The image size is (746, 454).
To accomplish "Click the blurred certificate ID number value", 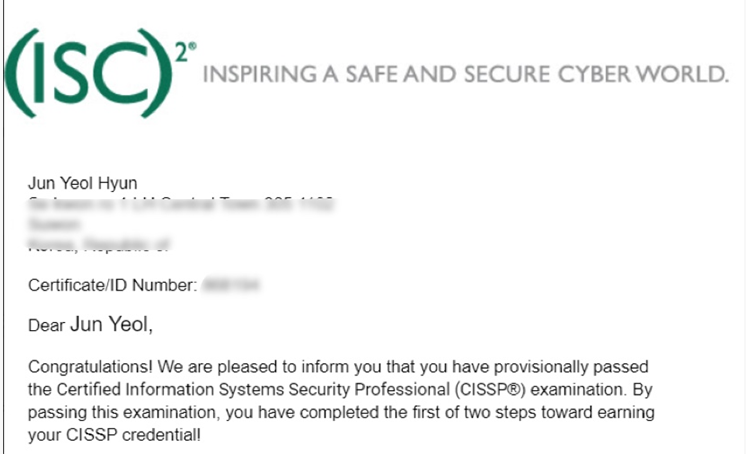I will 231,285.
